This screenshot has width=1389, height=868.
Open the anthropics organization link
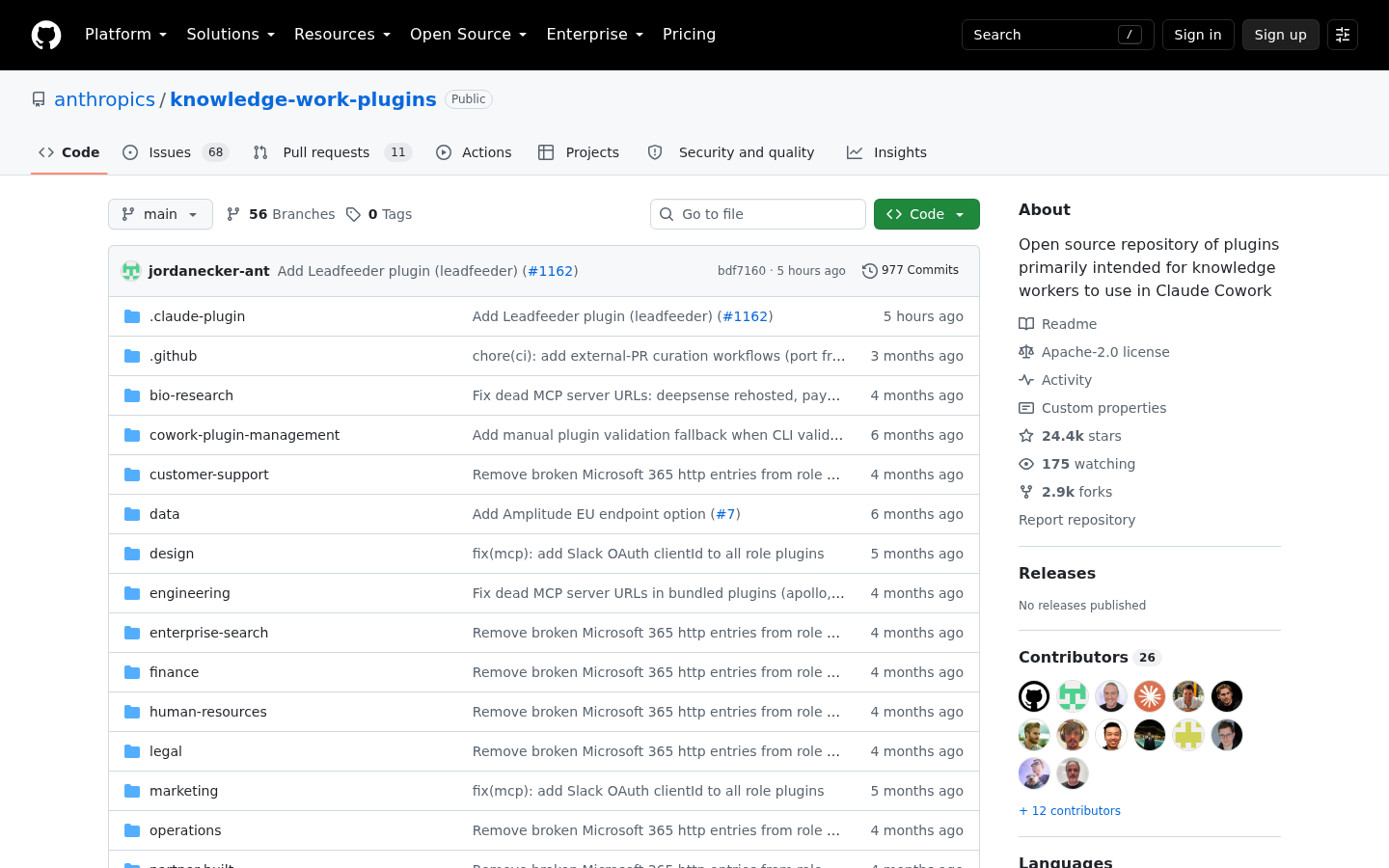coord(104,99)
